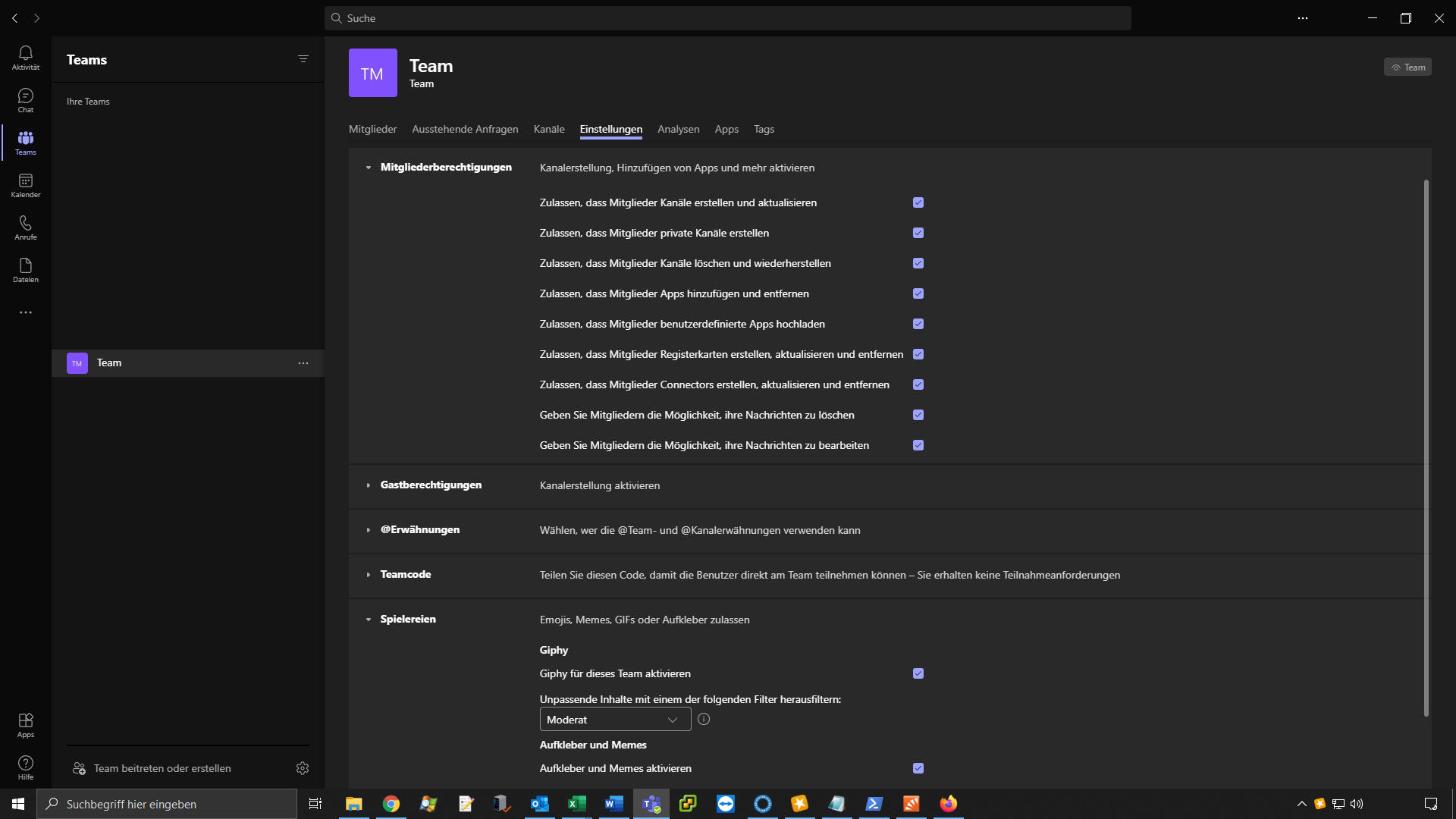Switch to the Mitglieder tab
The width and height of the screenshot is (1456, 819).
coord(372,129)
